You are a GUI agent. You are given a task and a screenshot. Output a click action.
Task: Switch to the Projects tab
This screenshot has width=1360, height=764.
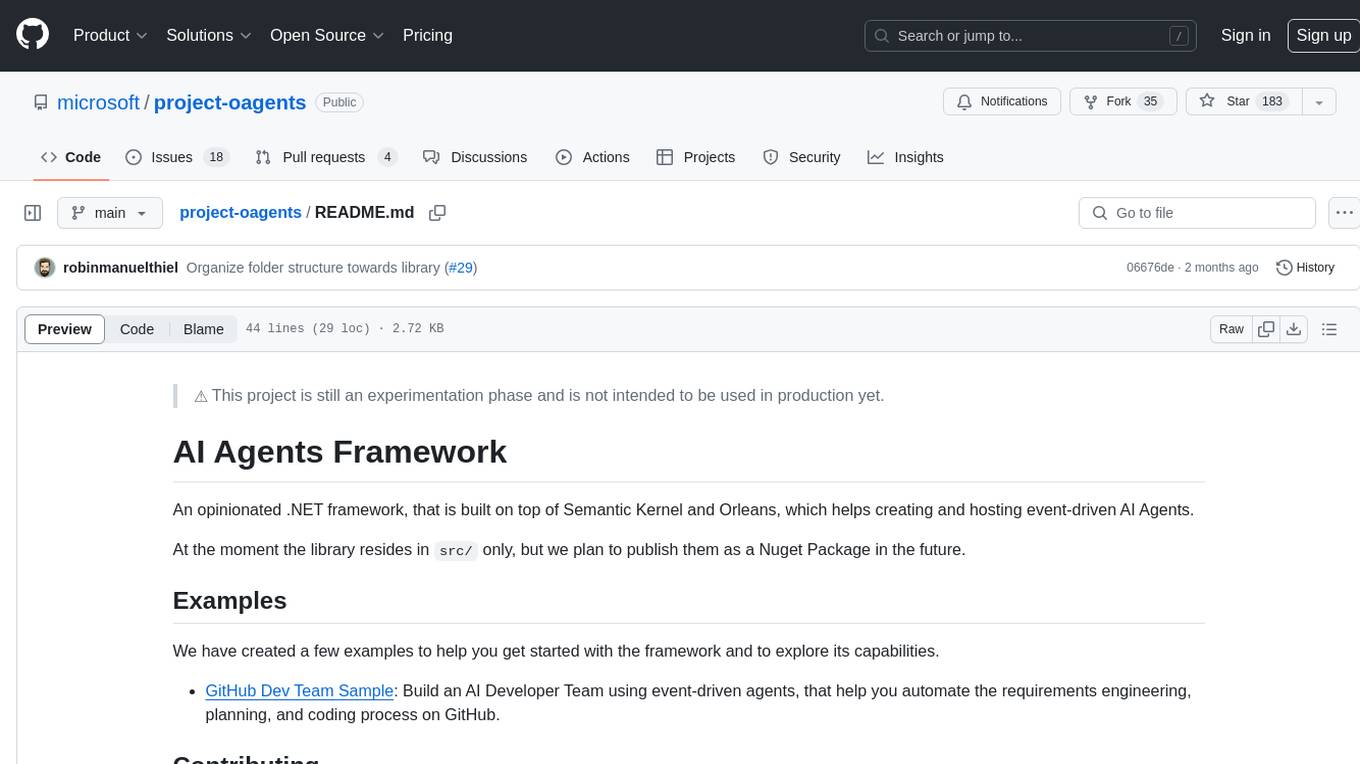(696, 157)
